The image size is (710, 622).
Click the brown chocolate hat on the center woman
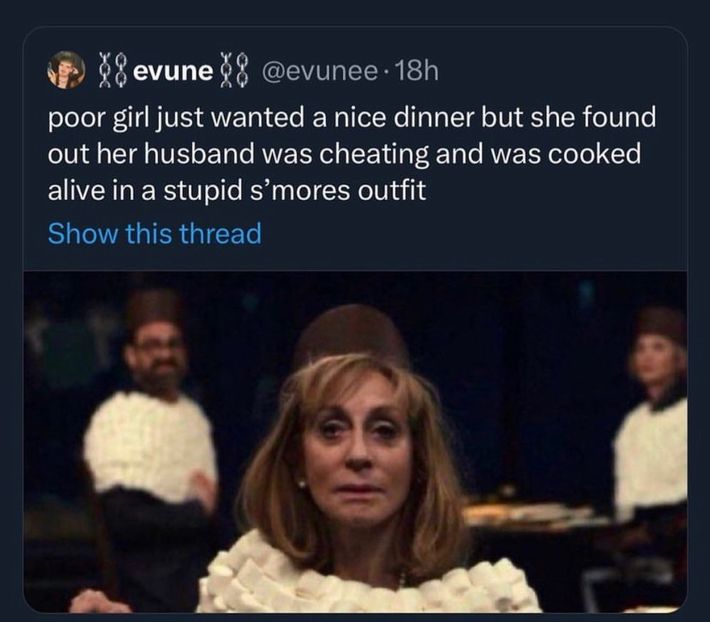(x=350, y=336)
